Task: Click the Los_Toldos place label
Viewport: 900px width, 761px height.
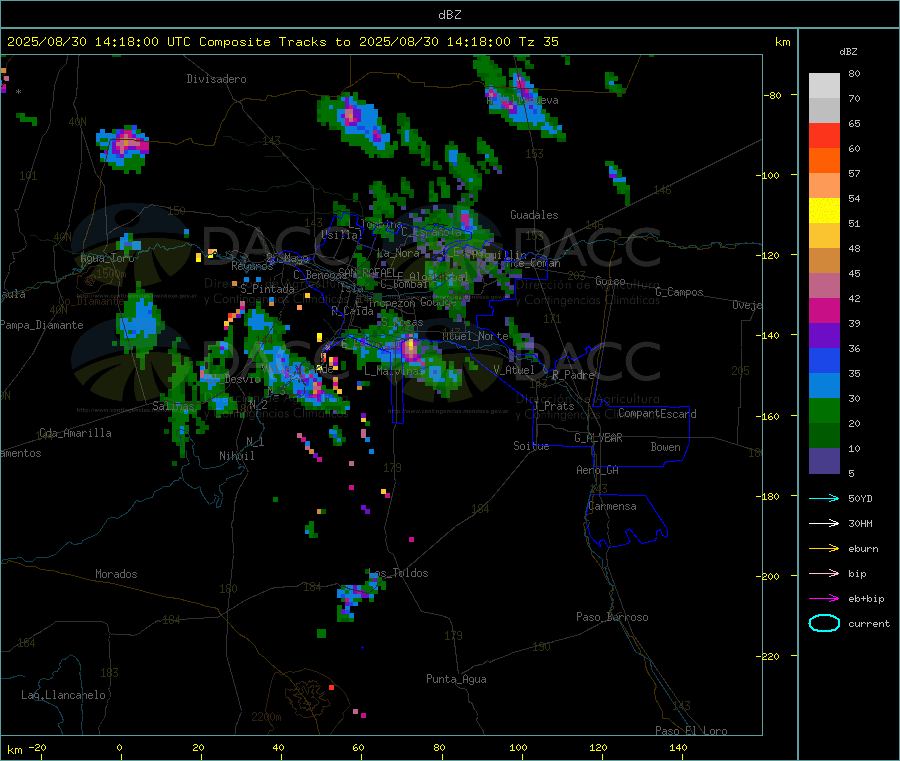Action: coord(398,573)
